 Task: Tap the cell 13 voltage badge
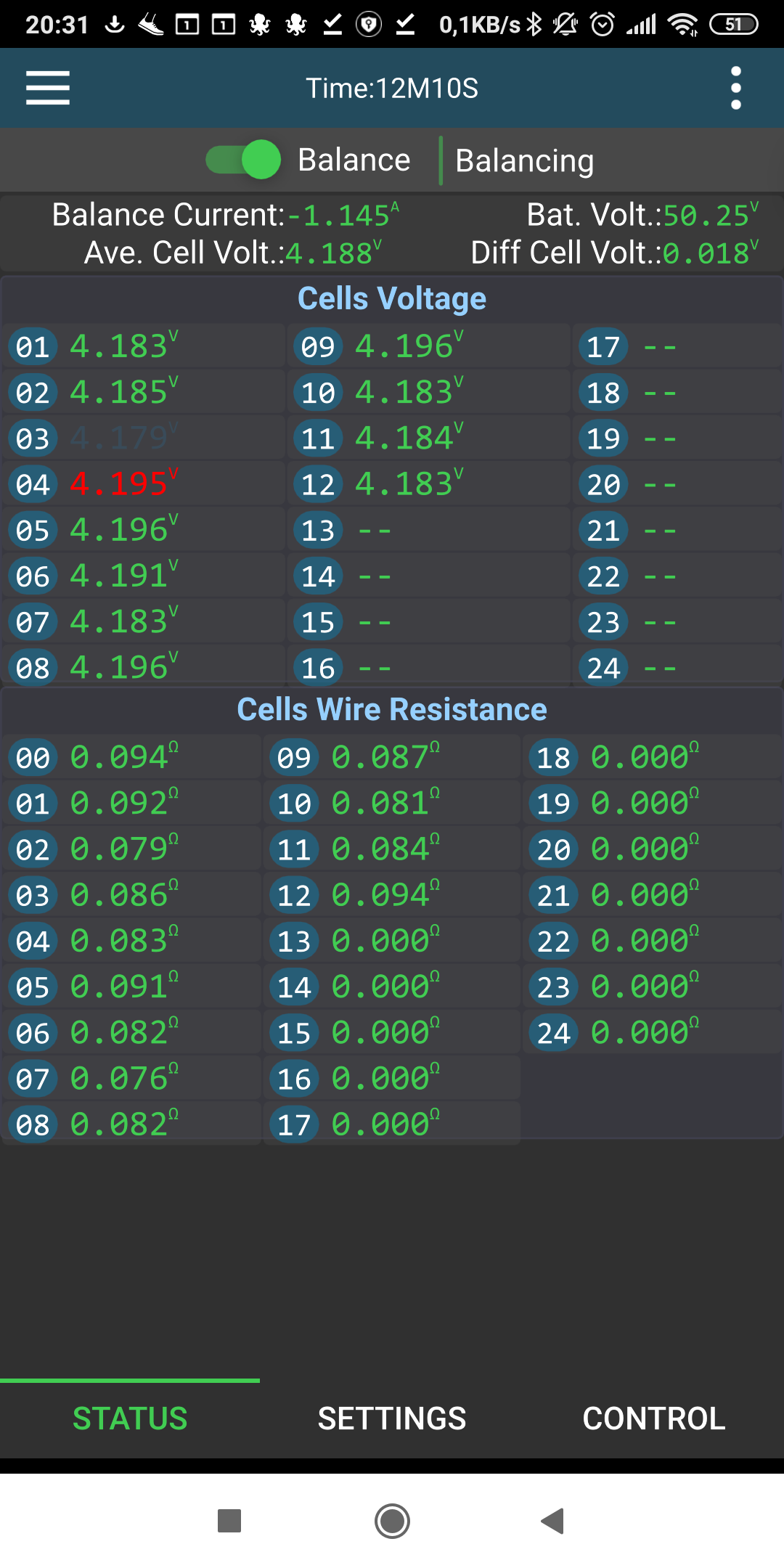pos(318,530)
